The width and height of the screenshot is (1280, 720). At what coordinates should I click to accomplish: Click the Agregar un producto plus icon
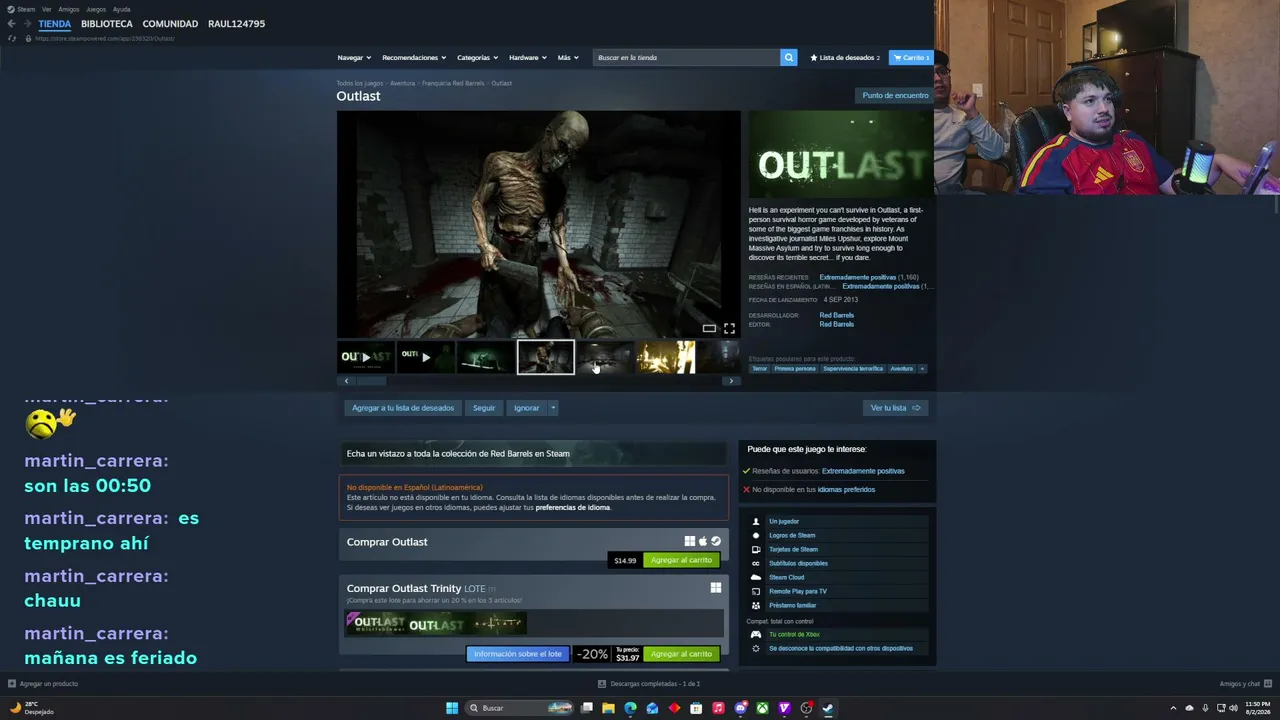12,684
